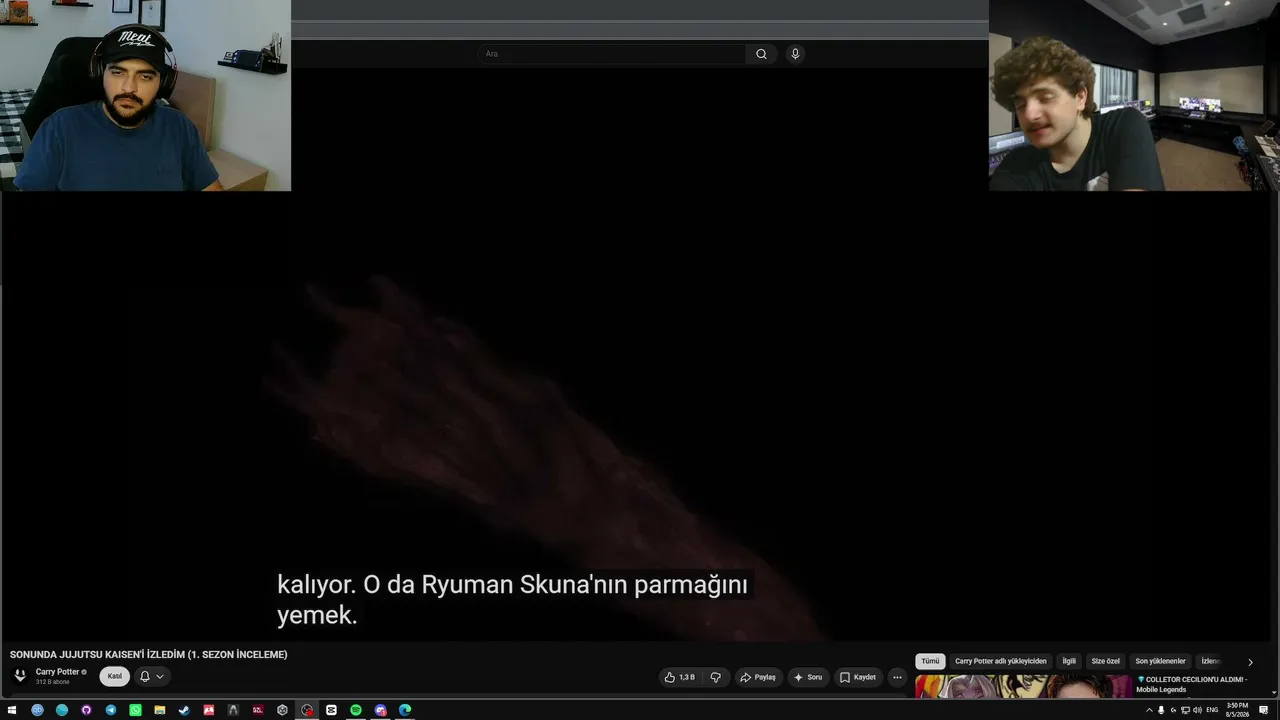Focus the YouTube 'Ara' search field
This screenshot has height=720, width=1280.
coord(611,54)
